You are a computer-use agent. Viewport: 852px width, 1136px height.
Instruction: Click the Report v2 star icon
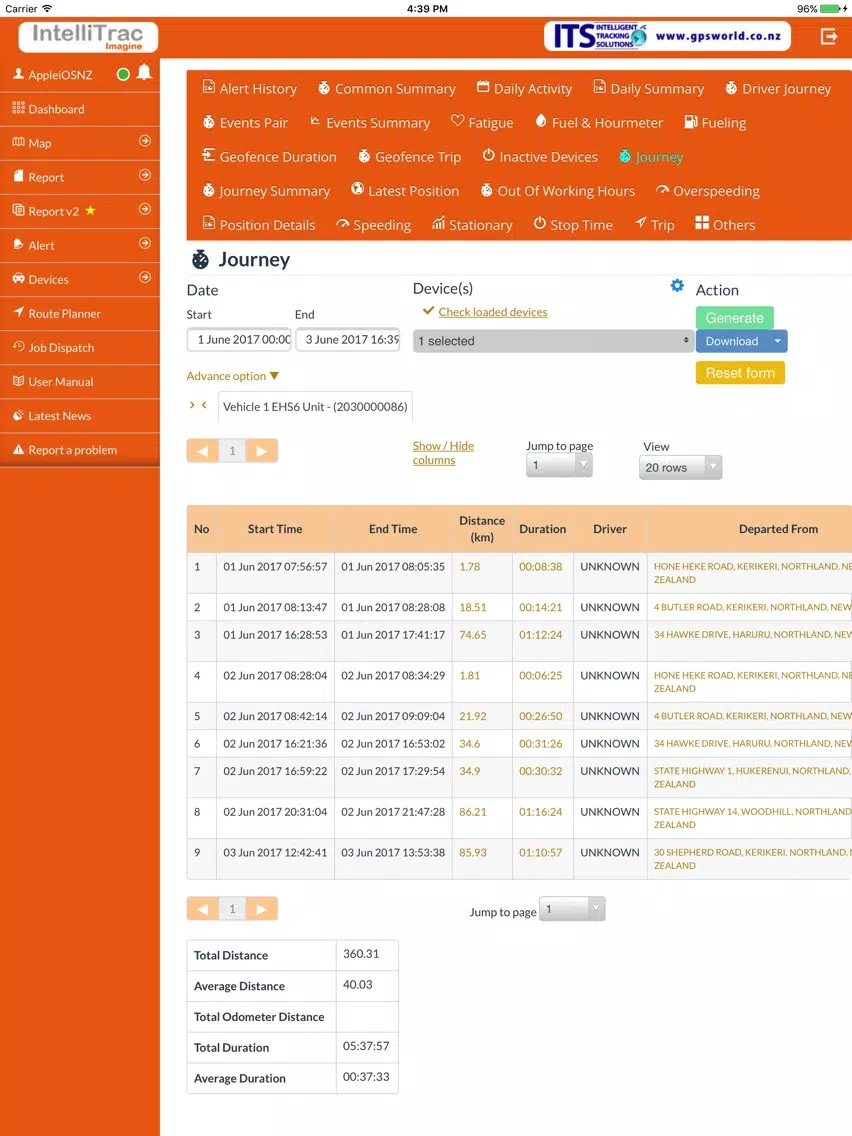(x=90, y=210)
